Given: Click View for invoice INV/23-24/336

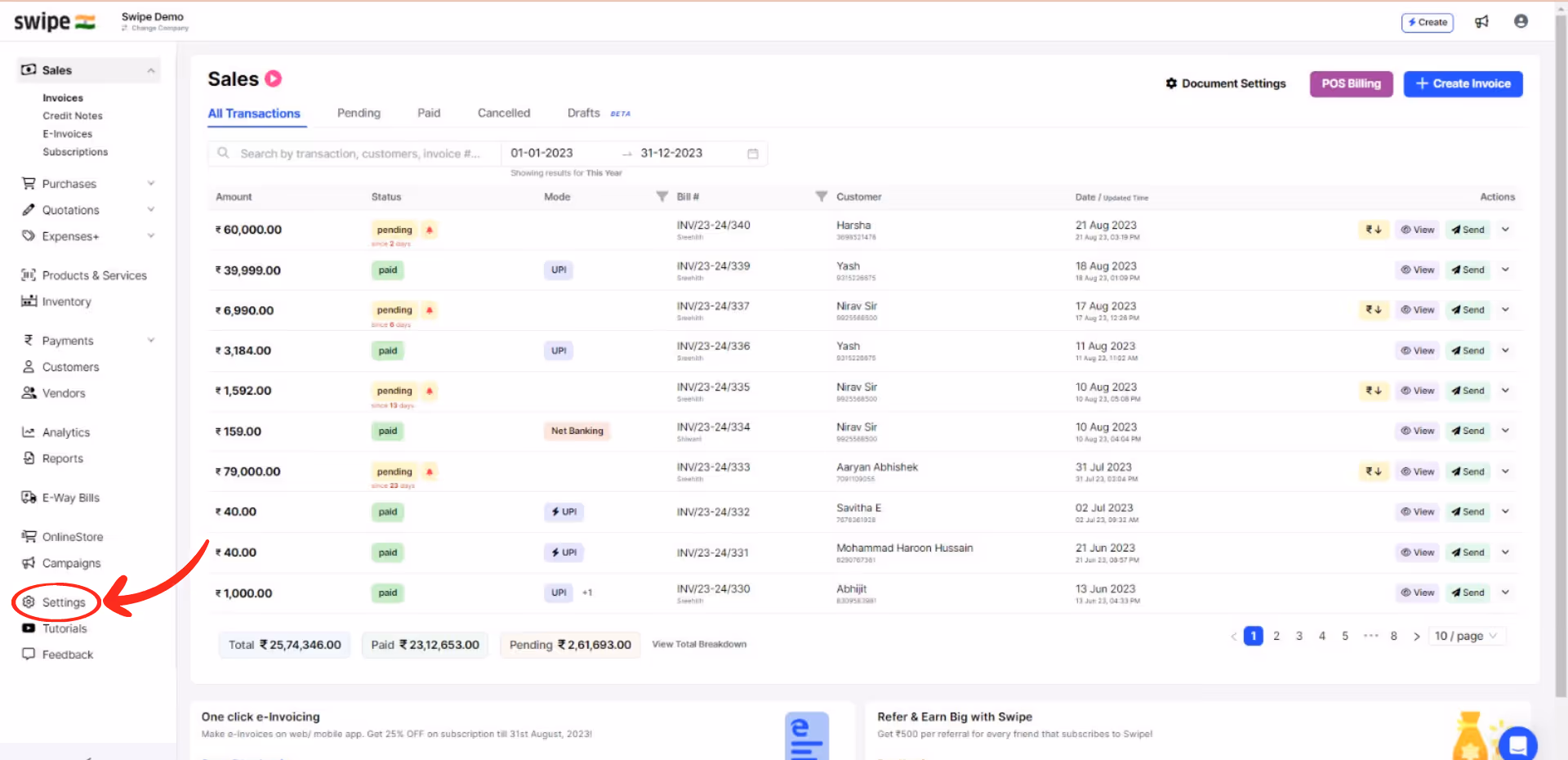Looking at the screenshot, I should (x=1417, y=351).
